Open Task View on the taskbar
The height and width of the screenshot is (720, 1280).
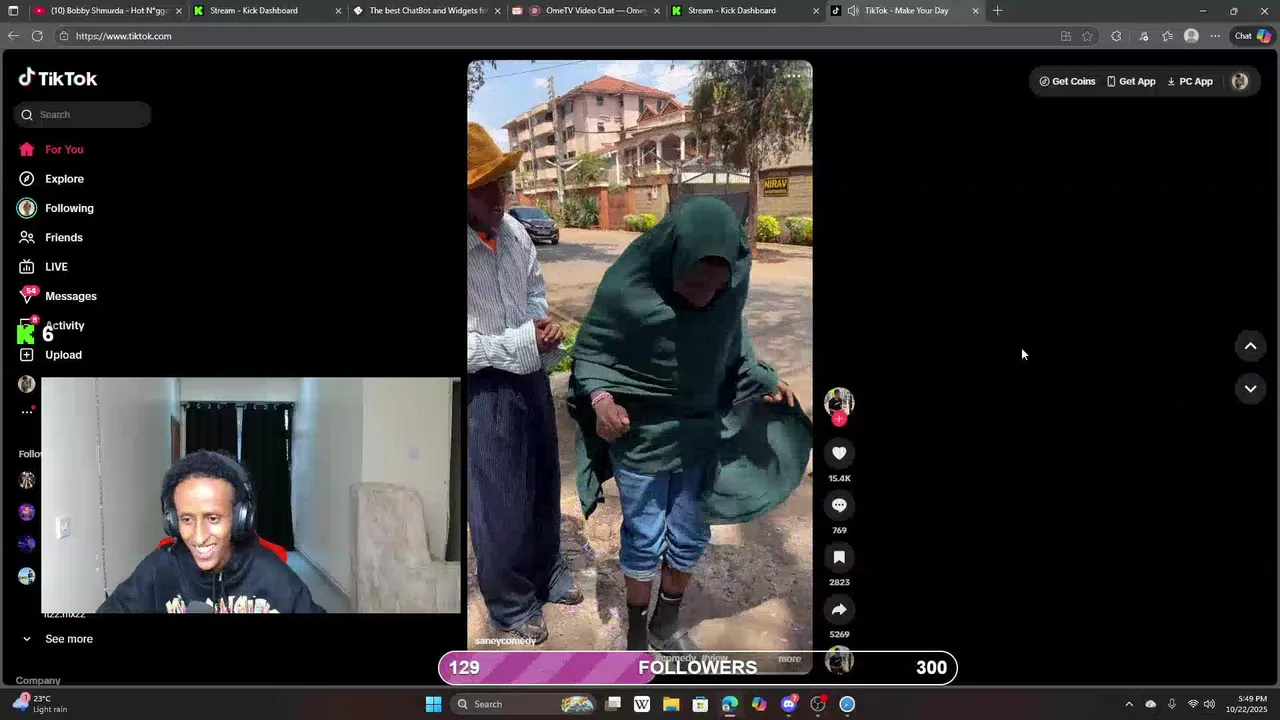pyautogui.click(x=613, y=704)
